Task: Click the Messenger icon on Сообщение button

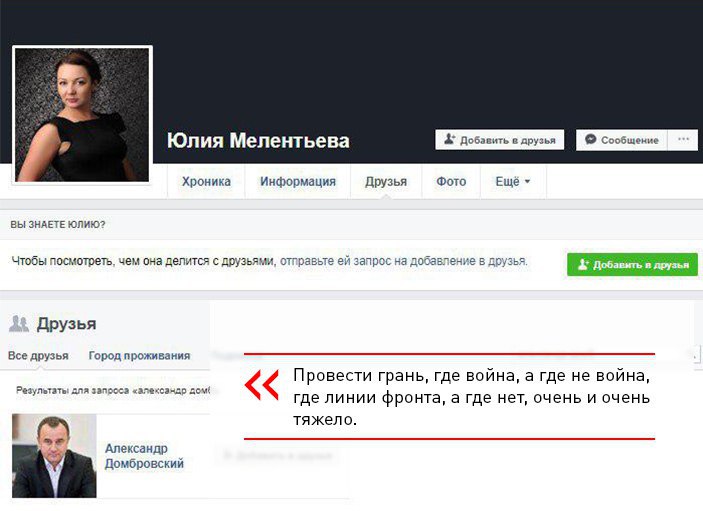Action: [x=590, y=139]
